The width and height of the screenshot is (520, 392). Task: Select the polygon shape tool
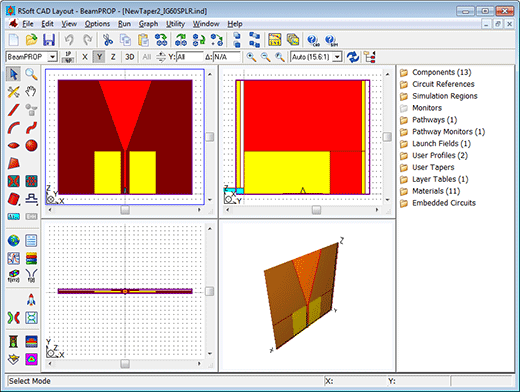point(13,163)
